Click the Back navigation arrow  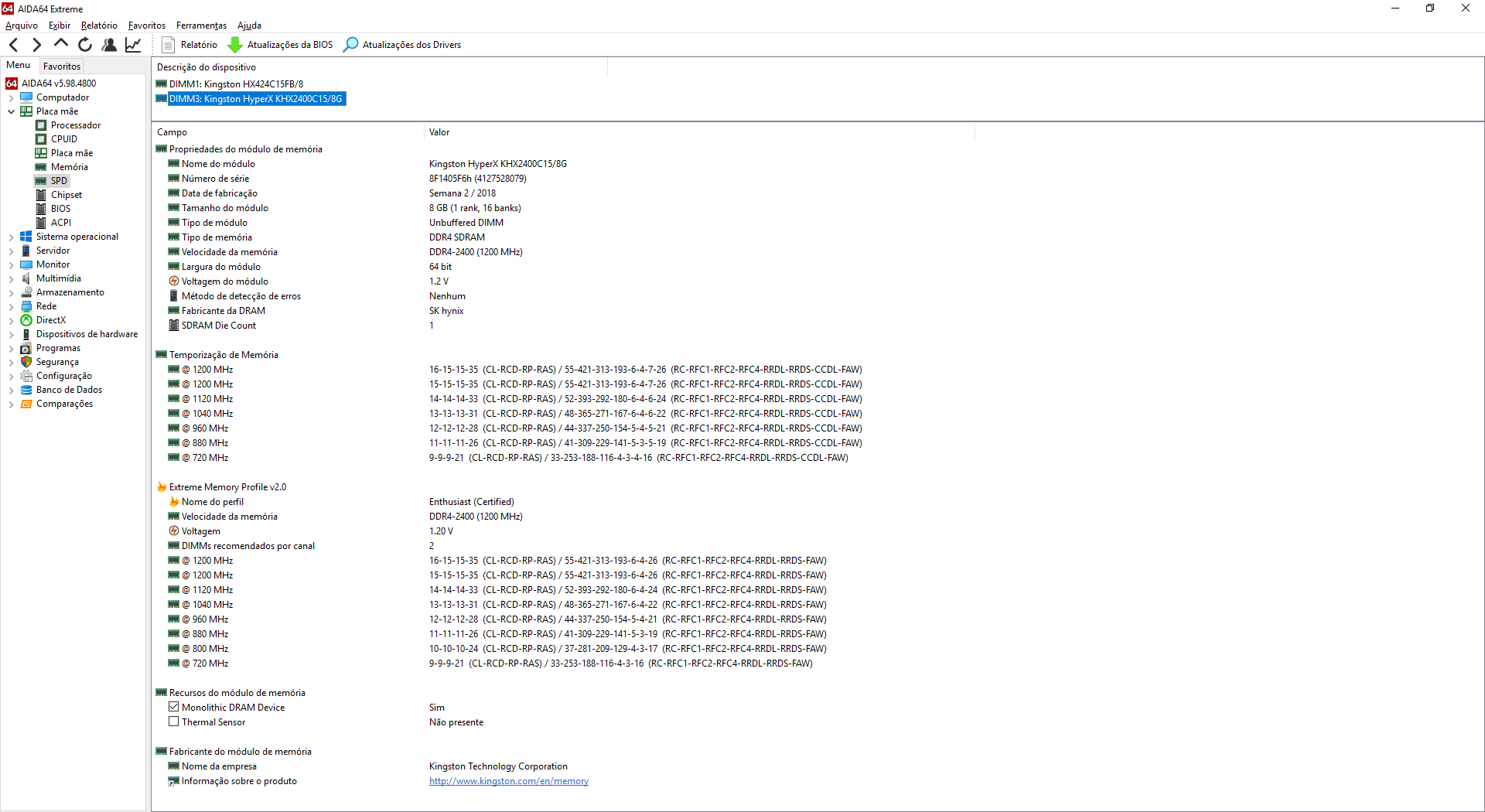coord(14,45)
